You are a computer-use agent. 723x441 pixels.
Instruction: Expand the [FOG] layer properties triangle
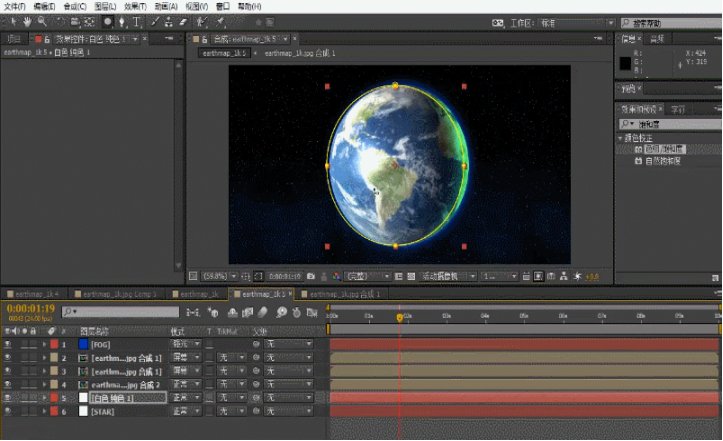coord(43,344)
